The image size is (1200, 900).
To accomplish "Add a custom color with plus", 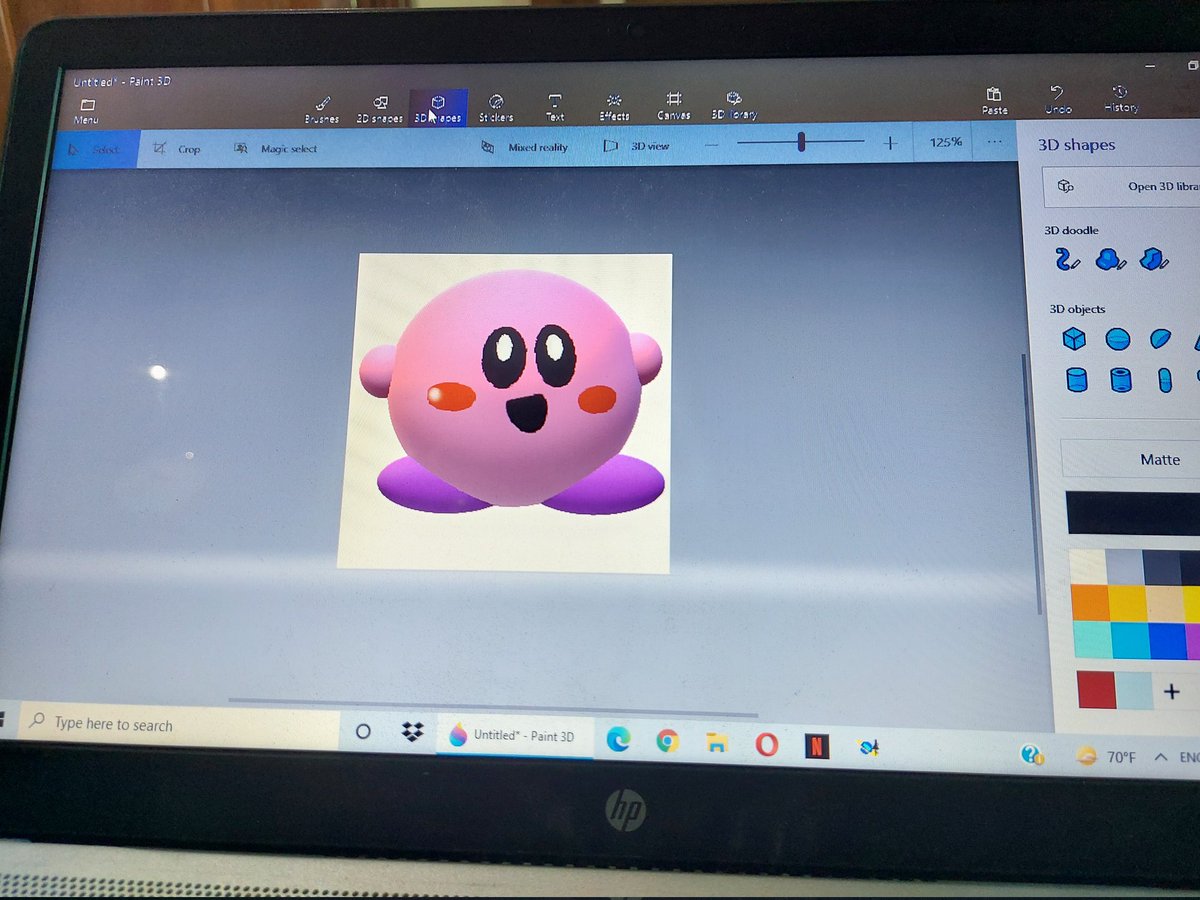I will [x=1172, y=692].
